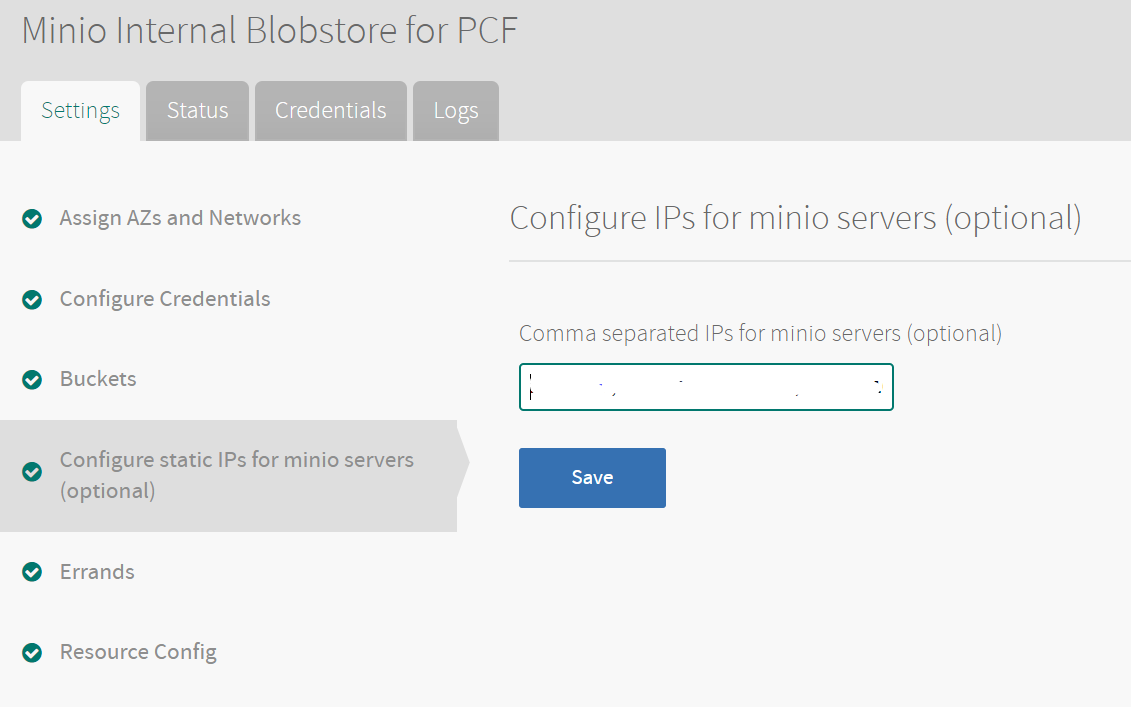This screenshot has height=707, width=1131.
Task: Click the check icon for Configure static IPs section
Action: click(x=31, y=466)
